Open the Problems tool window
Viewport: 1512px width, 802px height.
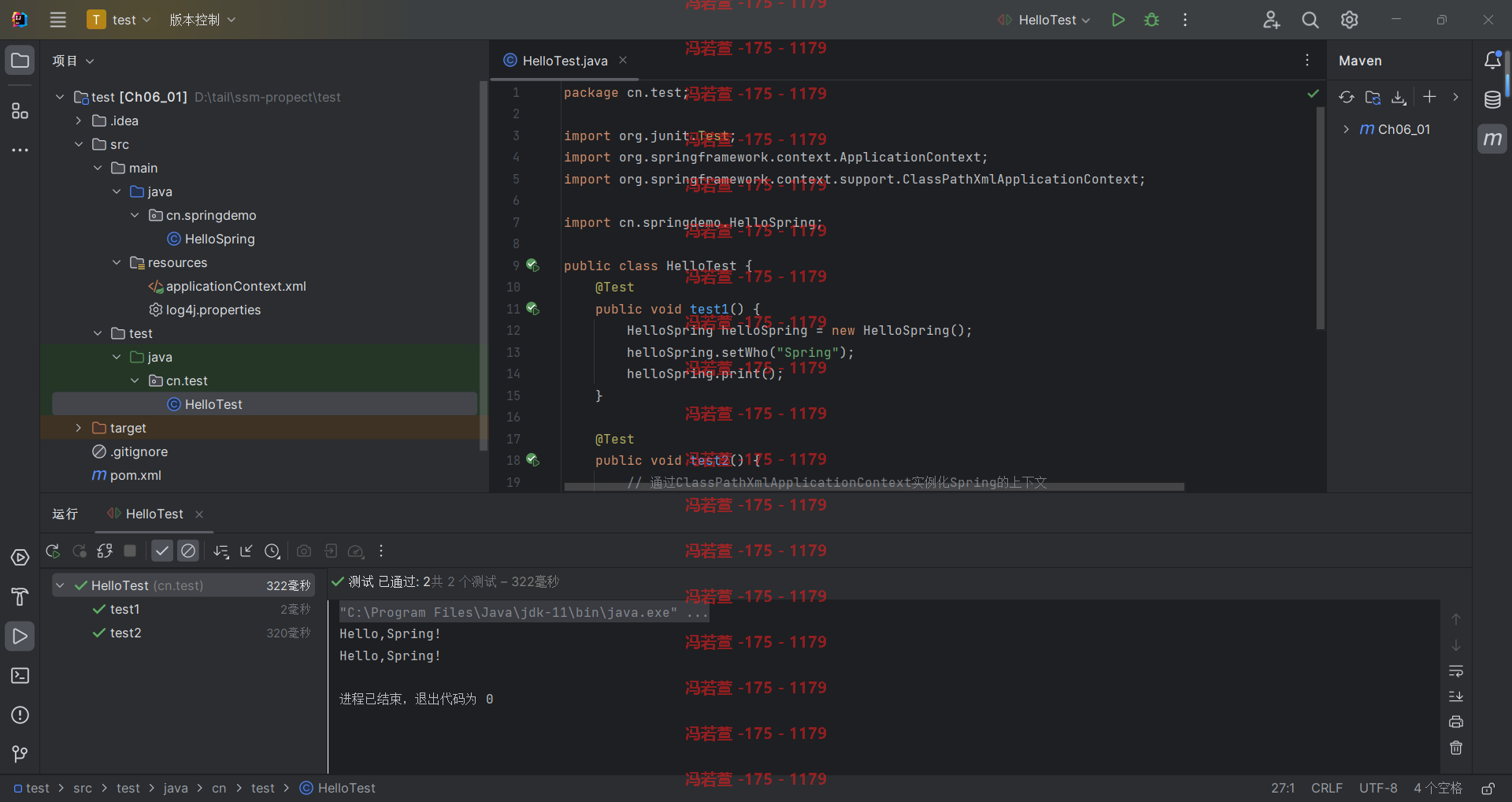tap(20, 715)
